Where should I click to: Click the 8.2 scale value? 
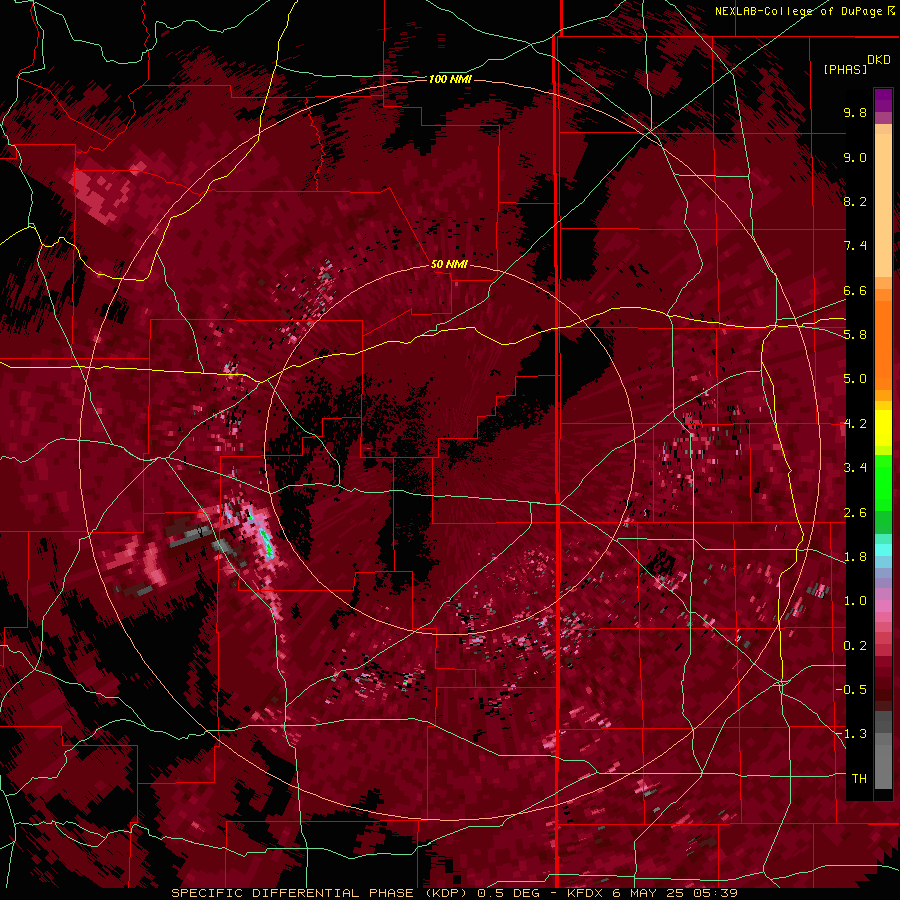point(855,201)
